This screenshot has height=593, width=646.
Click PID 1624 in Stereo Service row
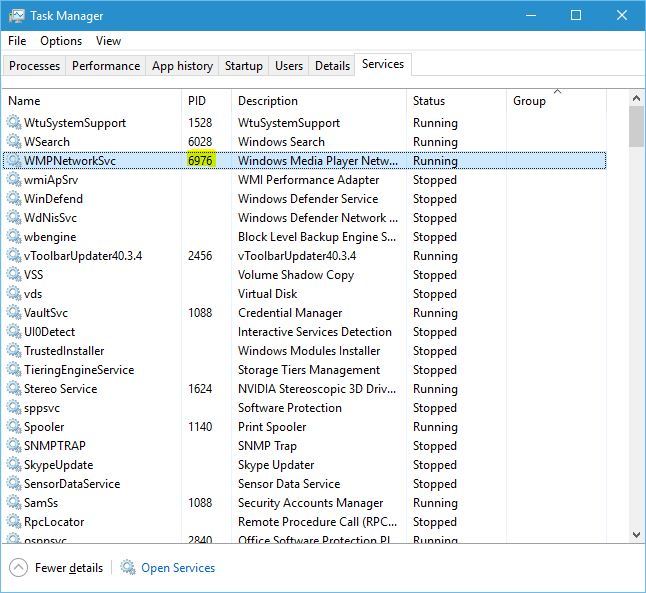pyautogui.click(x=200, y=389)
